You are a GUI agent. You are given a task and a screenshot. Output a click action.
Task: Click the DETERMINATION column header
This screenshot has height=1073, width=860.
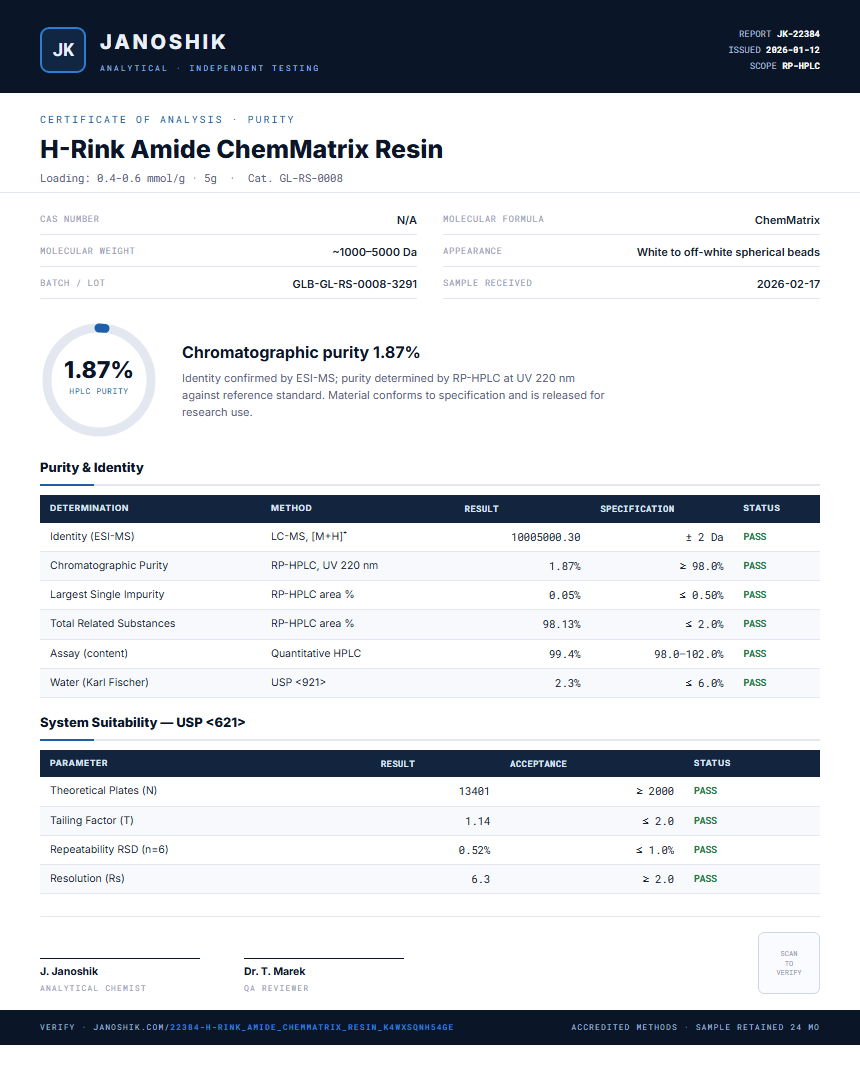click(x=89, y=508)
